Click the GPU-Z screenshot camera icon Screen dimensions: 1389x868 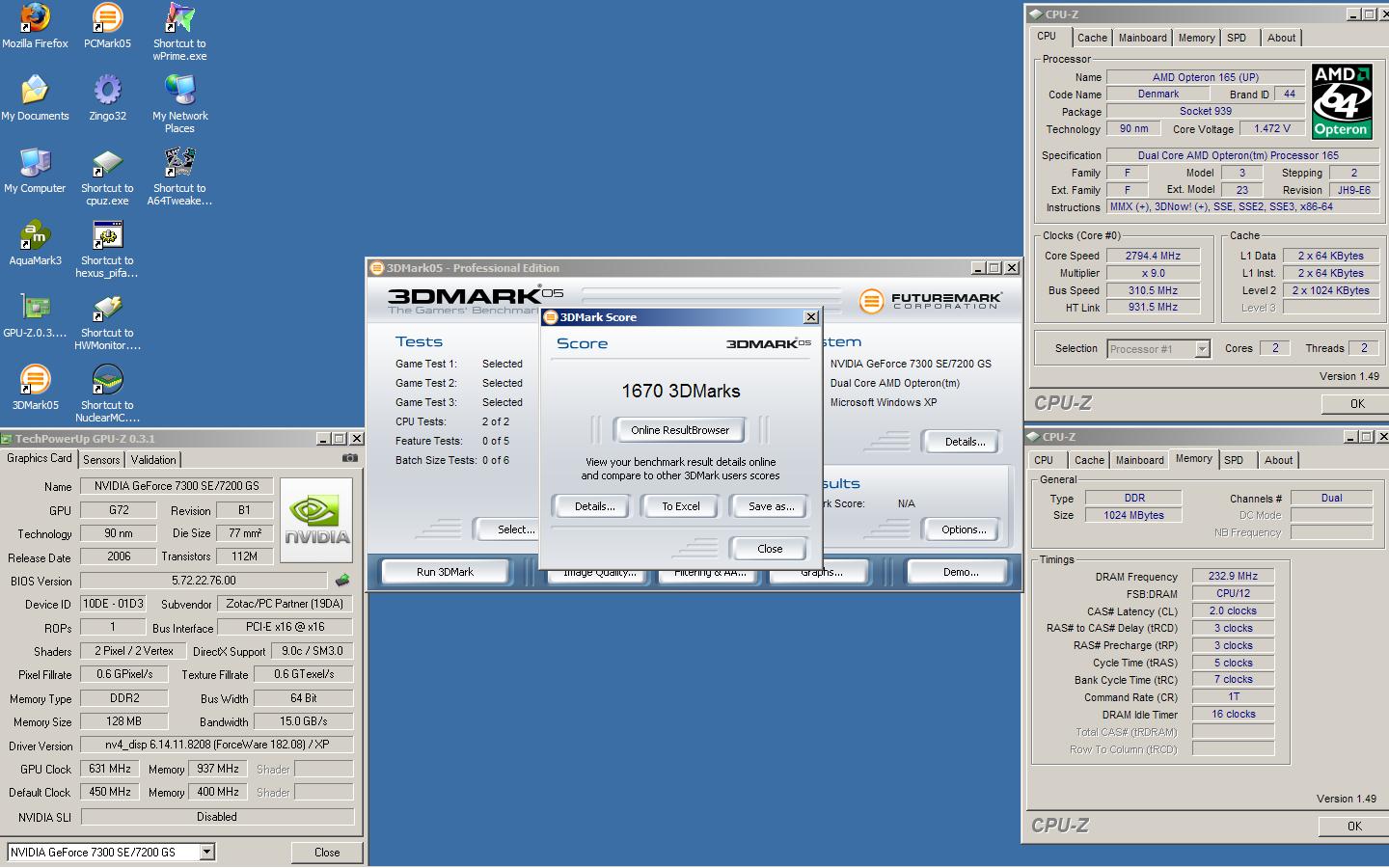point(349,458)
